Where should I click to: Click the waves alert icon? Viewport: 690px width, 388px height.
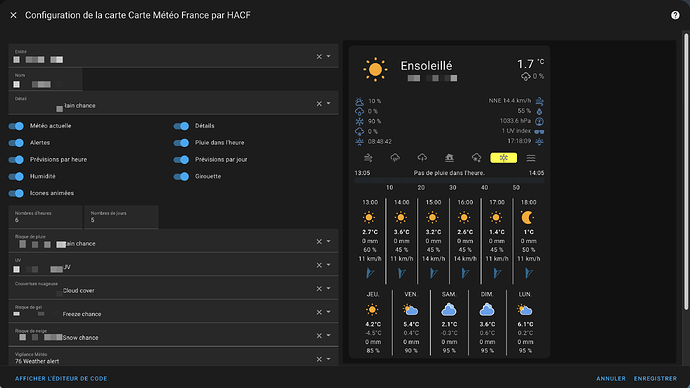click(x=531, y=157)
